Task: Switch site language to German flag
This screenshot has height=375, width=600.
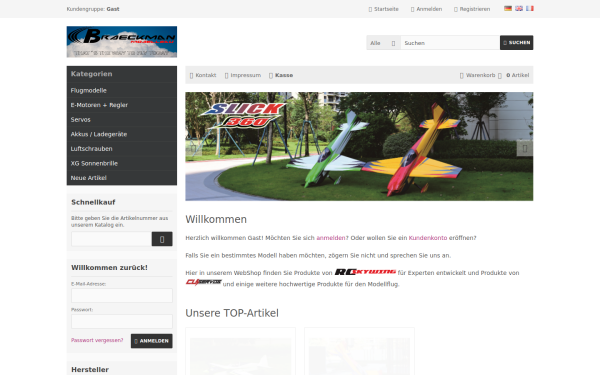Action: coord(508,8)
